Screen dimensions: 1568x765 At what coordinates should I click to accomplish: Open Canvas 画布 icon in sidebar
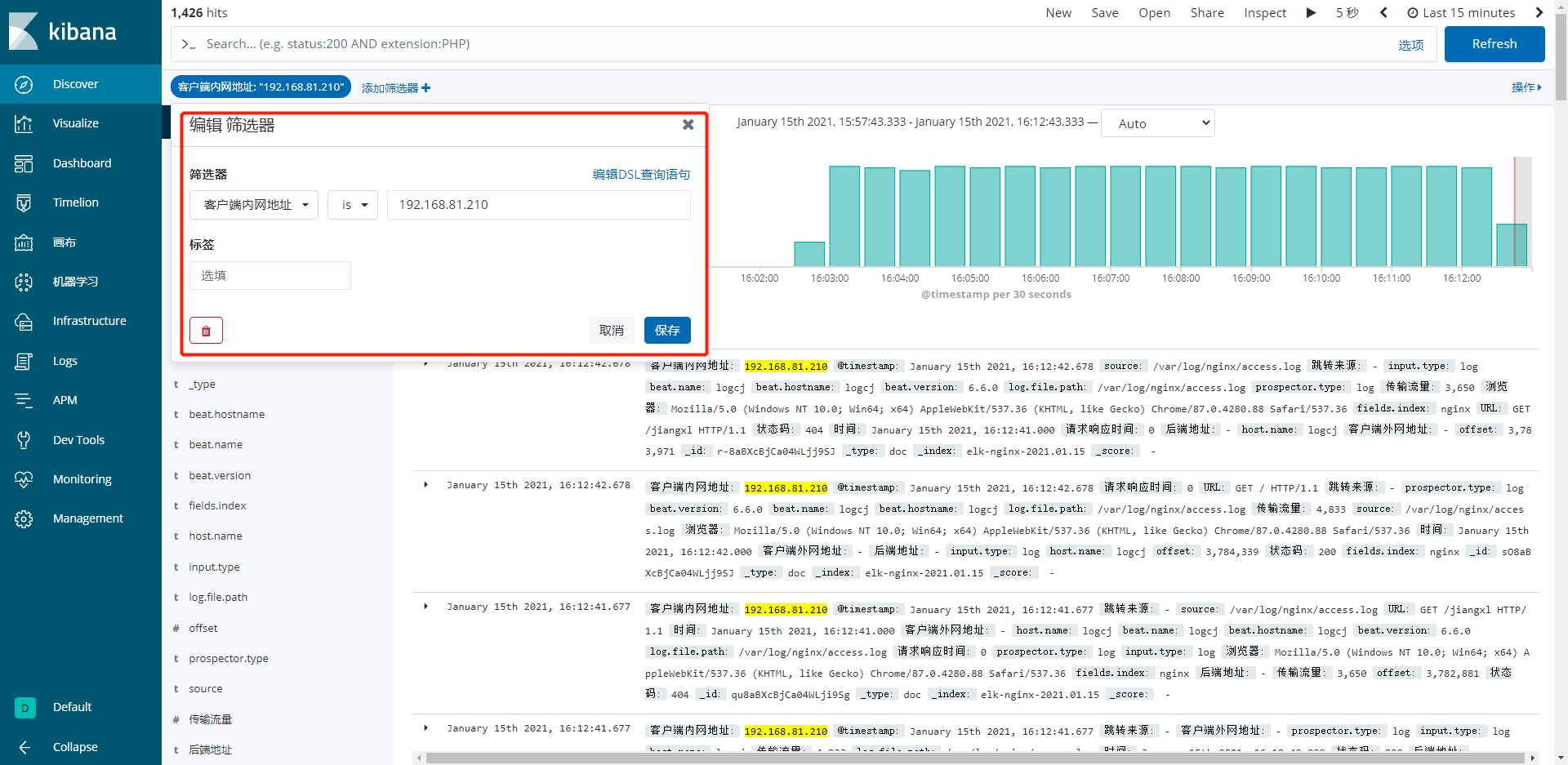pos(24,242)
